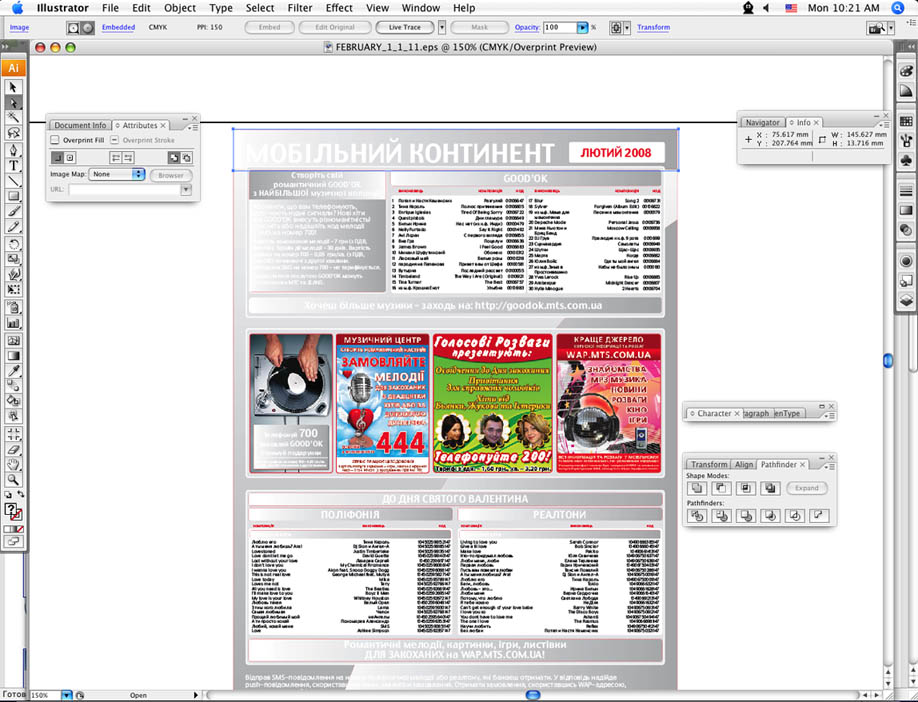918x702 pixels.
Task: Open the Effect menu
Action: click(339, 8)
